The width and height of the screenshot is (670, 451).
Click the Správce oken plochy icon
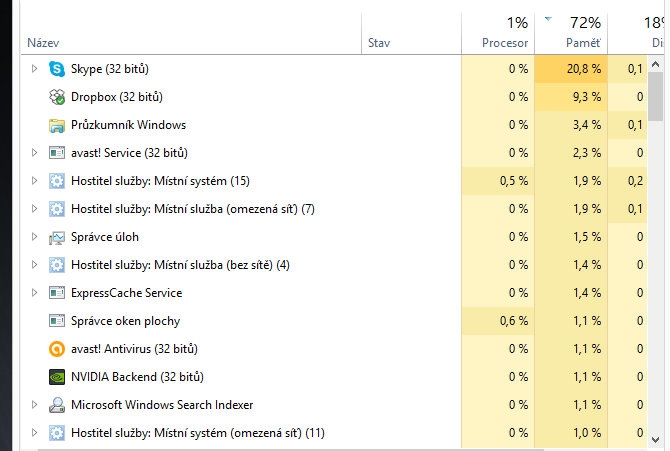tap(57, 321)
